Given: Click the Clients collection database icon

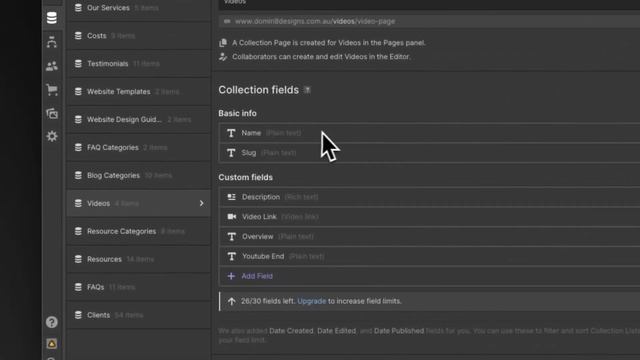Looking at the screenshot, I should coord(78,315).
